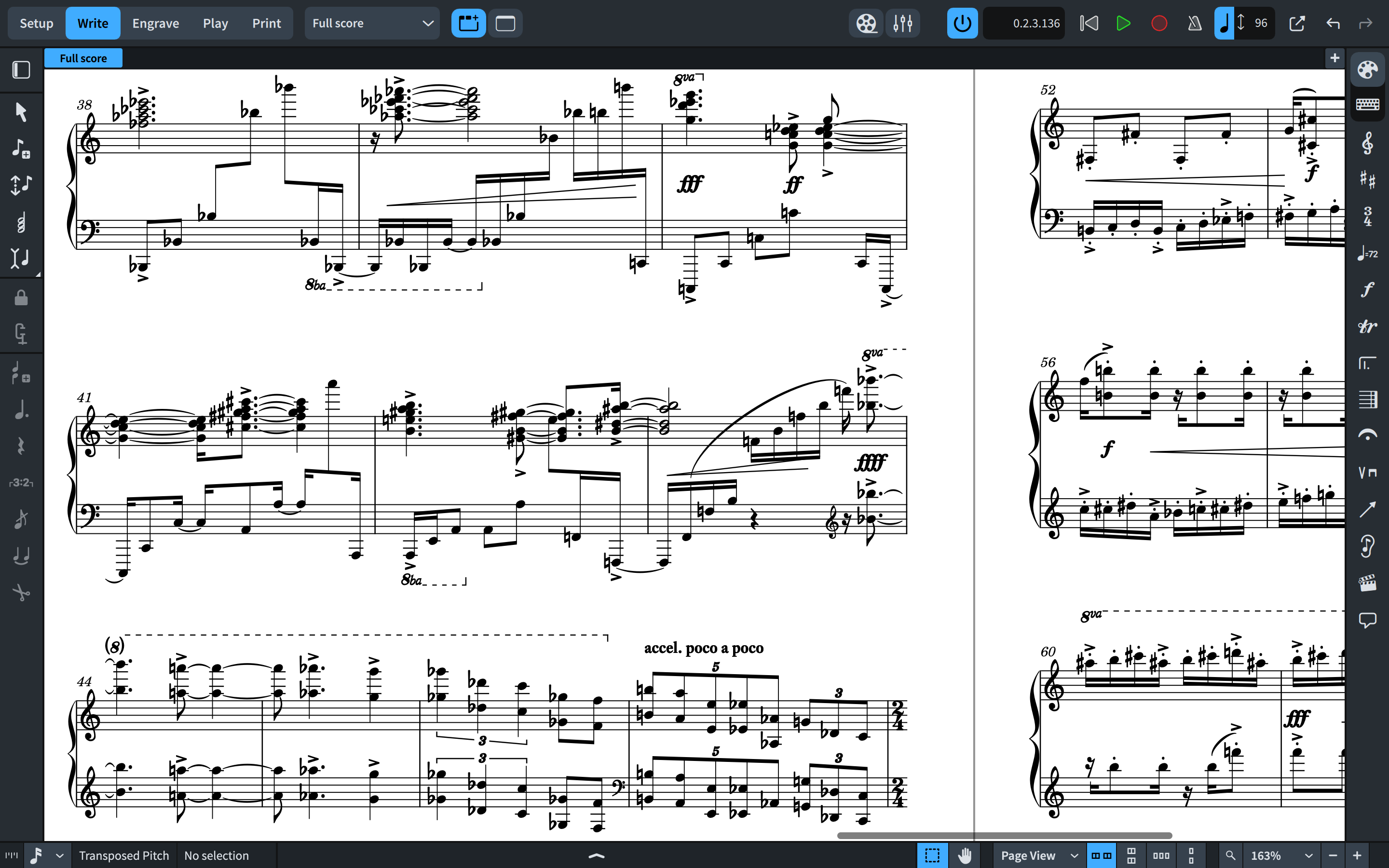The width and height of the screenshot is (1389, 868).
Task: Redo the last undone action
Action: 1365,24
